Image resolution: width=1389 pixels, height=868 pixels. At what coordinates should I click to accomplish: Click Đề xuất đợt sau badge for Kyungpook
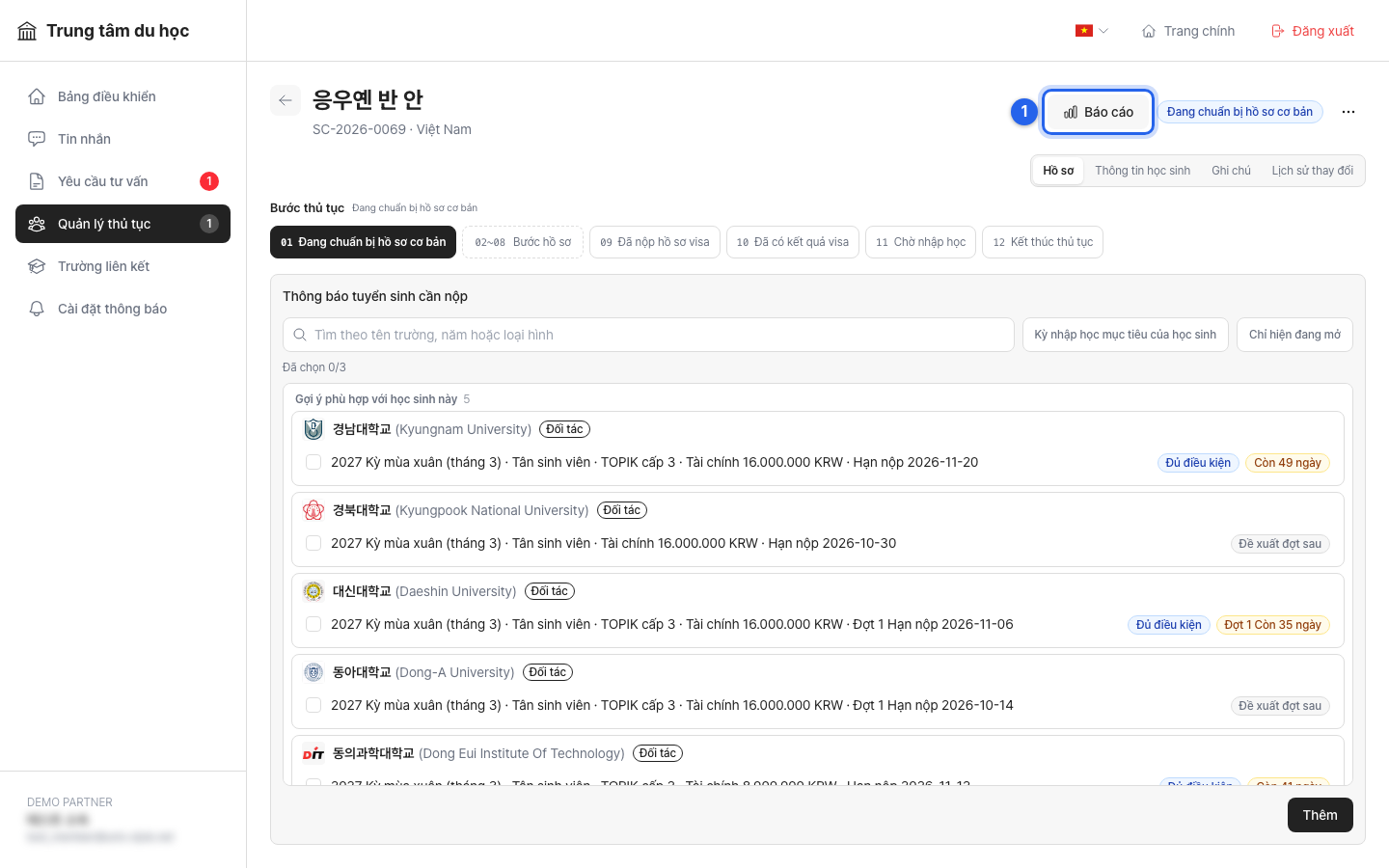click(x=1280, y=544)
